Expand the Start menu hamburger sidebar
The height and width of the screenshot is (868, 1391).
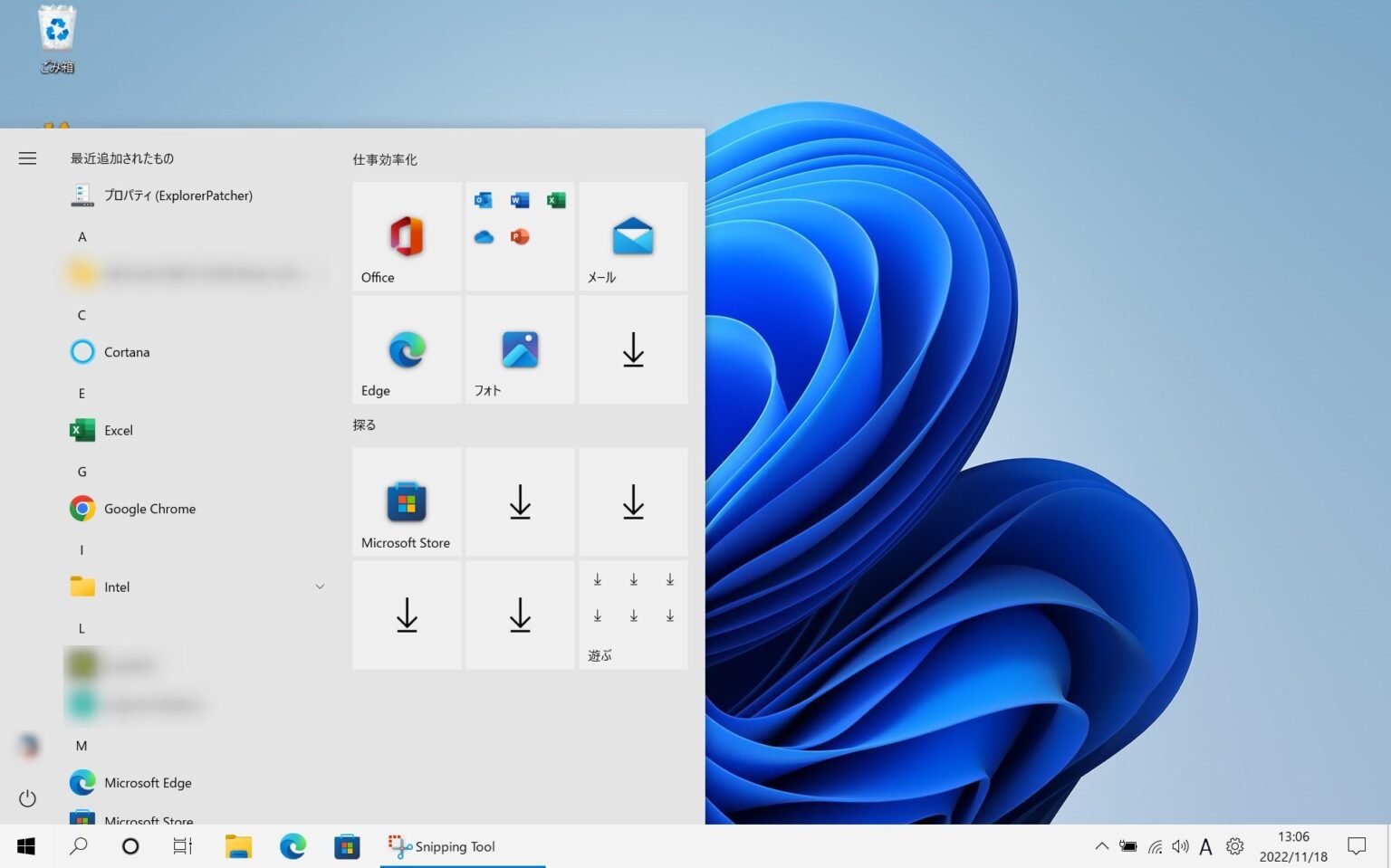click(x=27, y=157)
